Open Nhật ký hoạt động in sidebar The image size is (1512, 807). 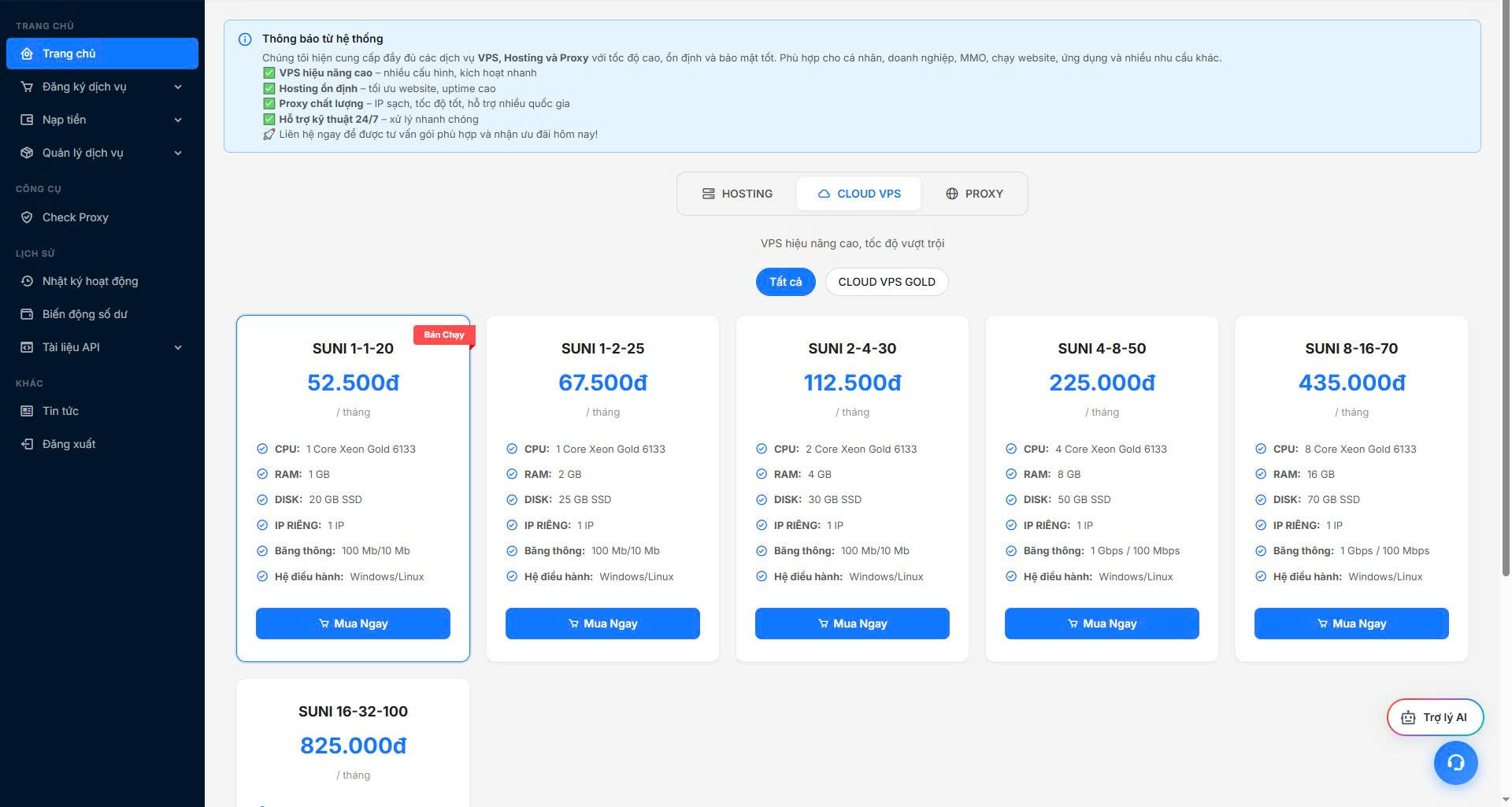coord(102,281)
